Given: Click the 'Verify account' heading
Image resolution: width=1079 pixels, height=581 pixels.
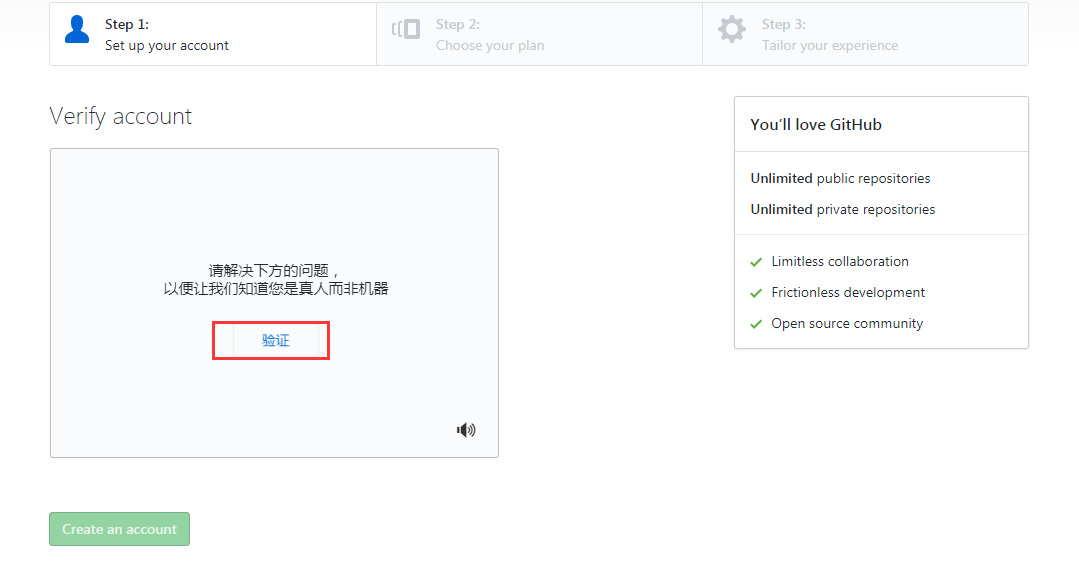Looking at the screenshot, I should click(x=121, y=116).
